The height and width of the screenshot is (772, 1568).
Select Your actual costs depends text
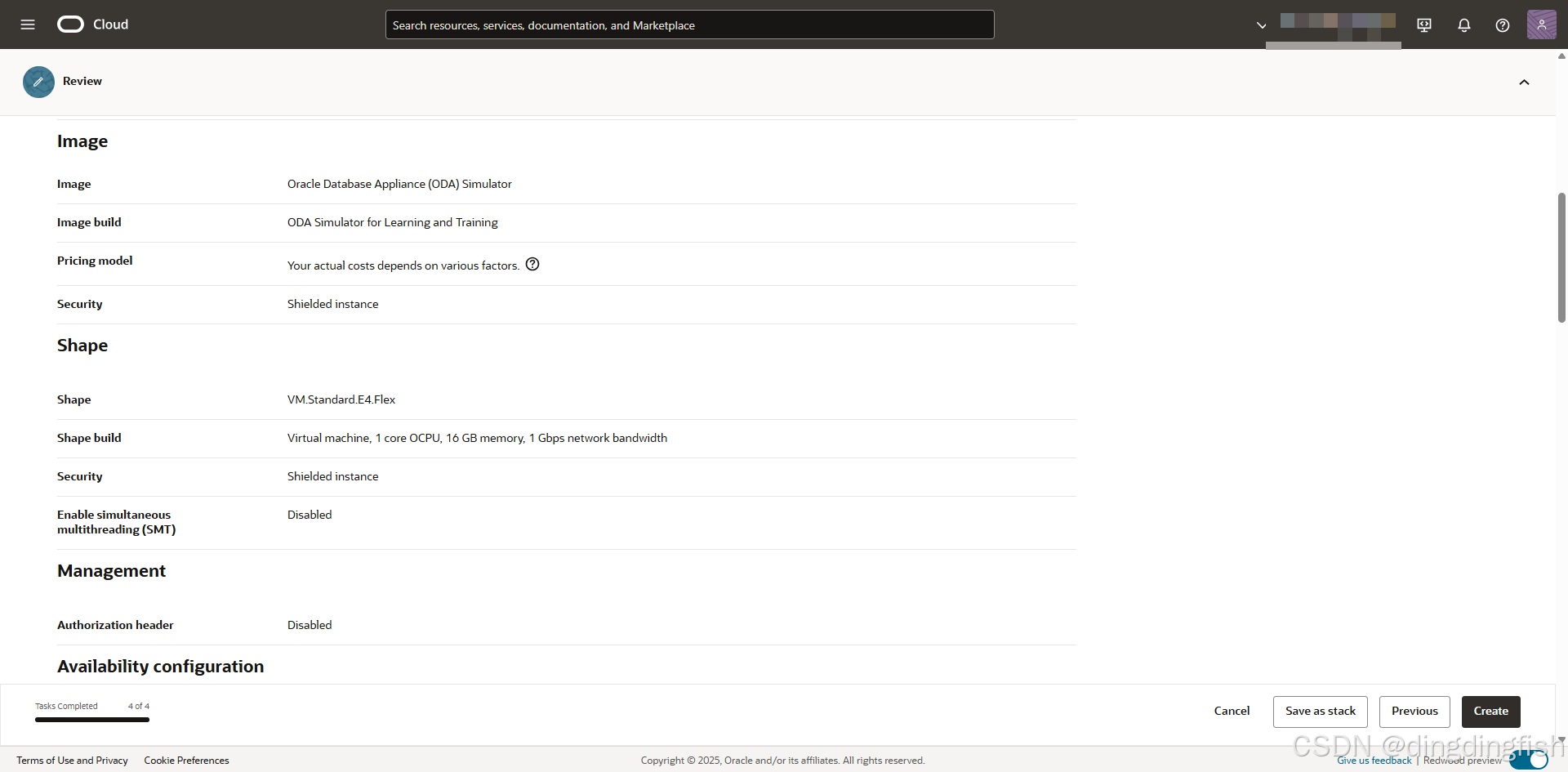tap(403, 266)
